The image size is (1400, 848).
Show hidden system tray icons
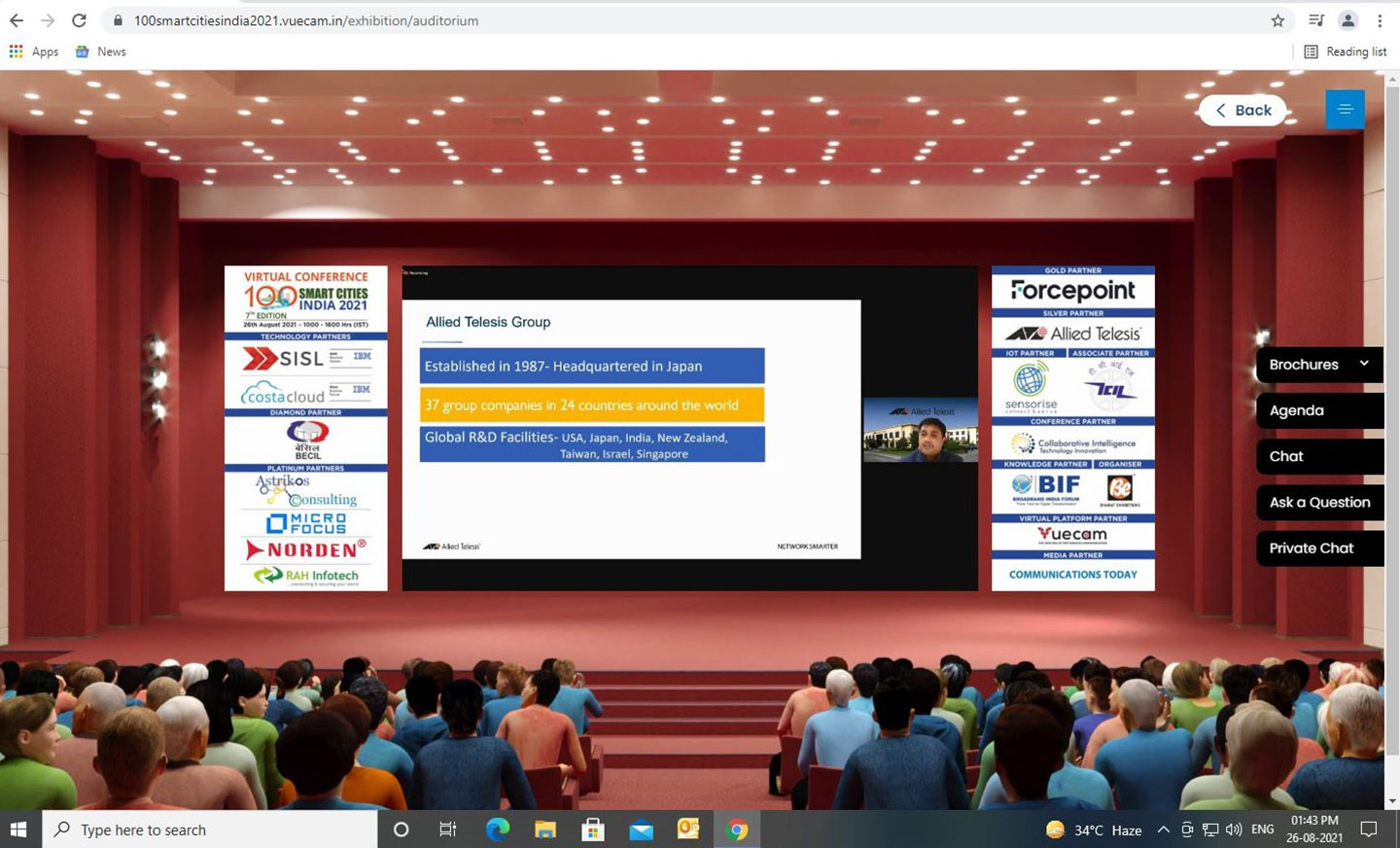pos(1163,830)
